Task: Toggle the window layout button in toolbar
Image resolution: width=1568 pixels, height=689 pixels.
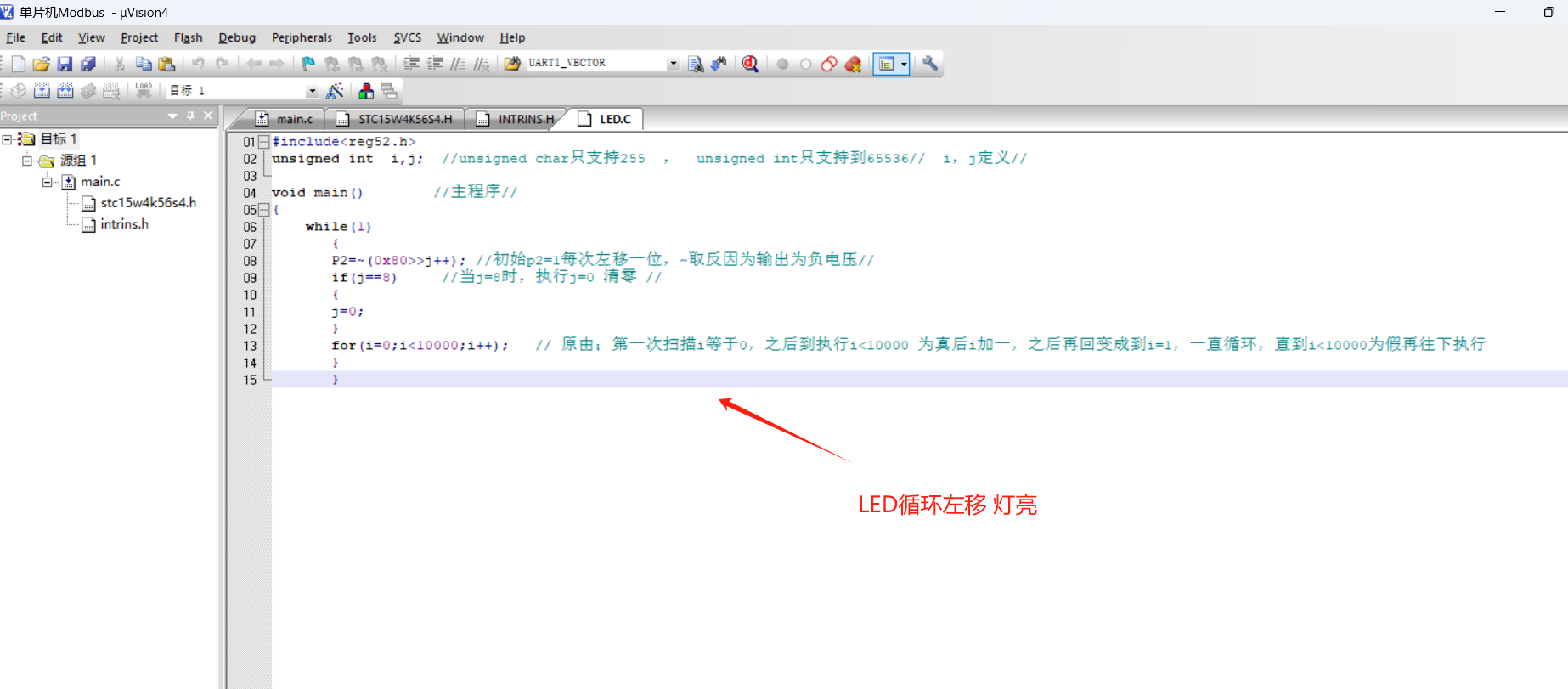Action: 887,64
